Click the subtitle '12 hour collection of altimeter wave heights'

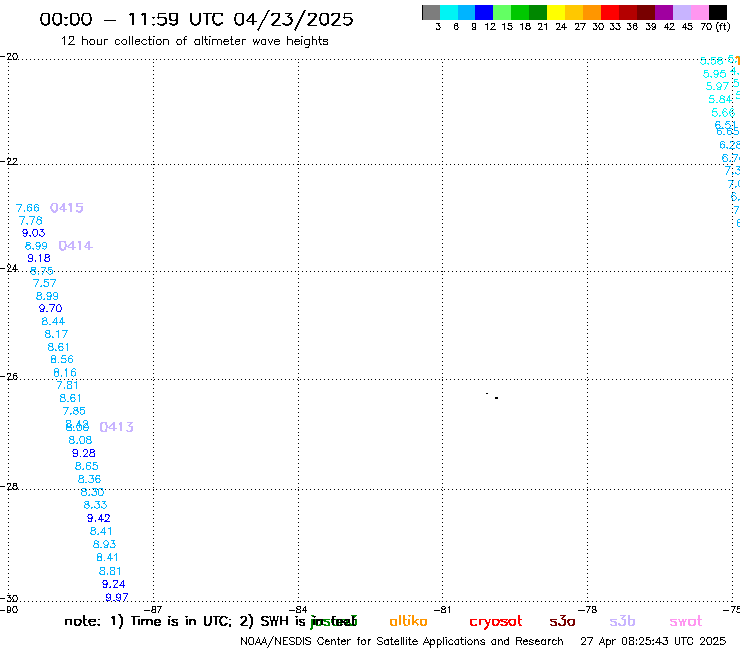point(194,41)
